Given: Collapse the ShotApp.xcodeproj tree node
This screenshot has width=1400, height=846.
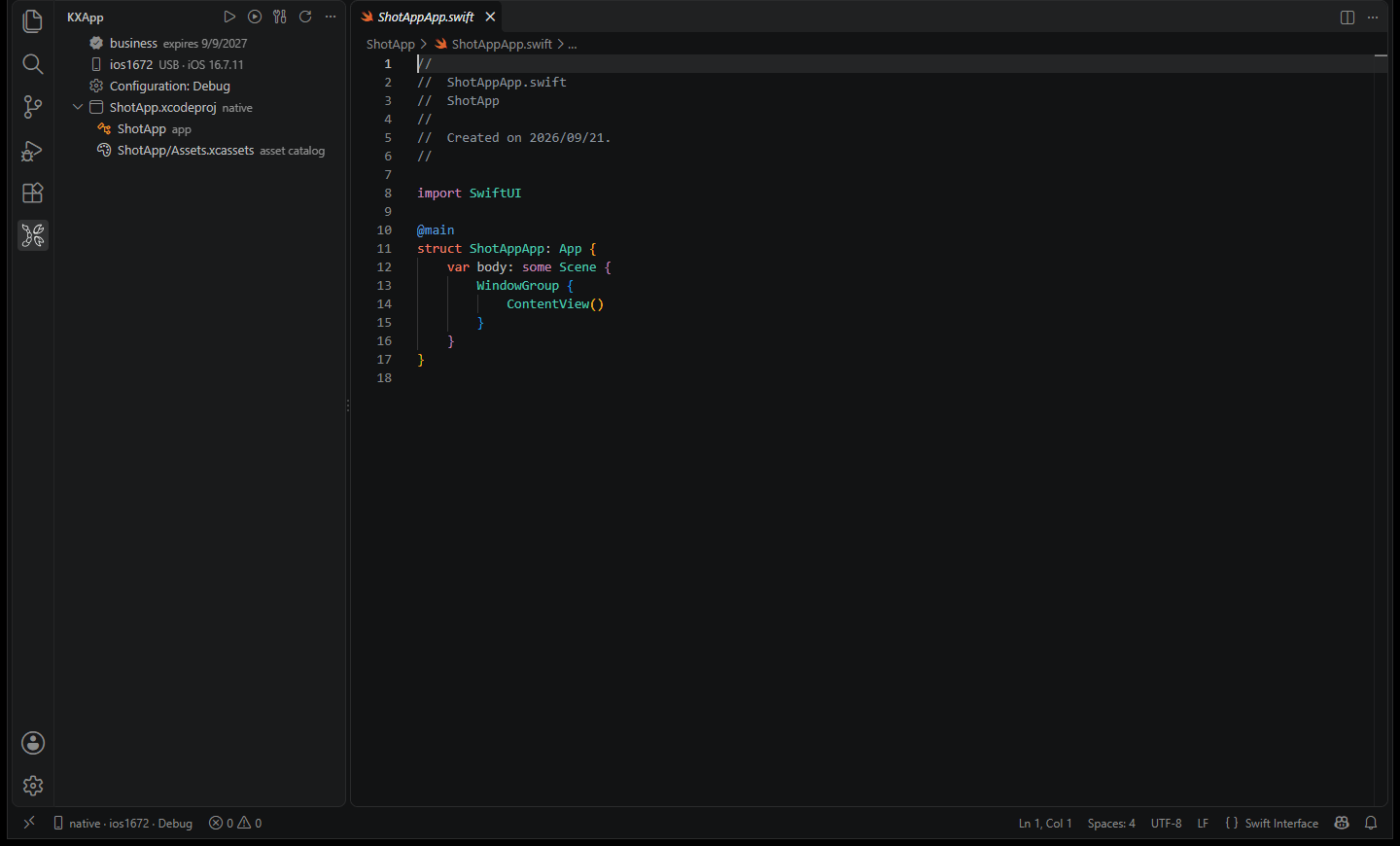Looking at the screenshot, I should 78,107.
